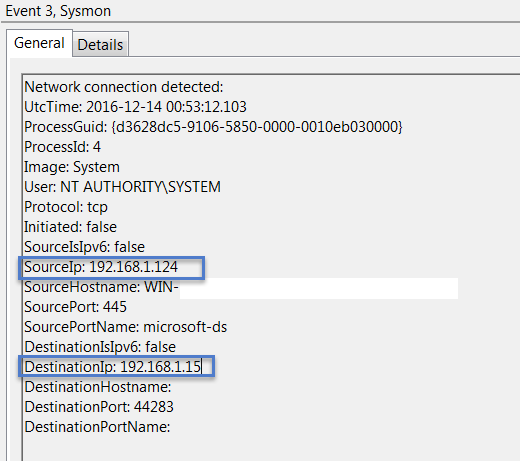Click the SourceIsIpv6: false line
The image size is (520, 461).
tap(84, 247)
